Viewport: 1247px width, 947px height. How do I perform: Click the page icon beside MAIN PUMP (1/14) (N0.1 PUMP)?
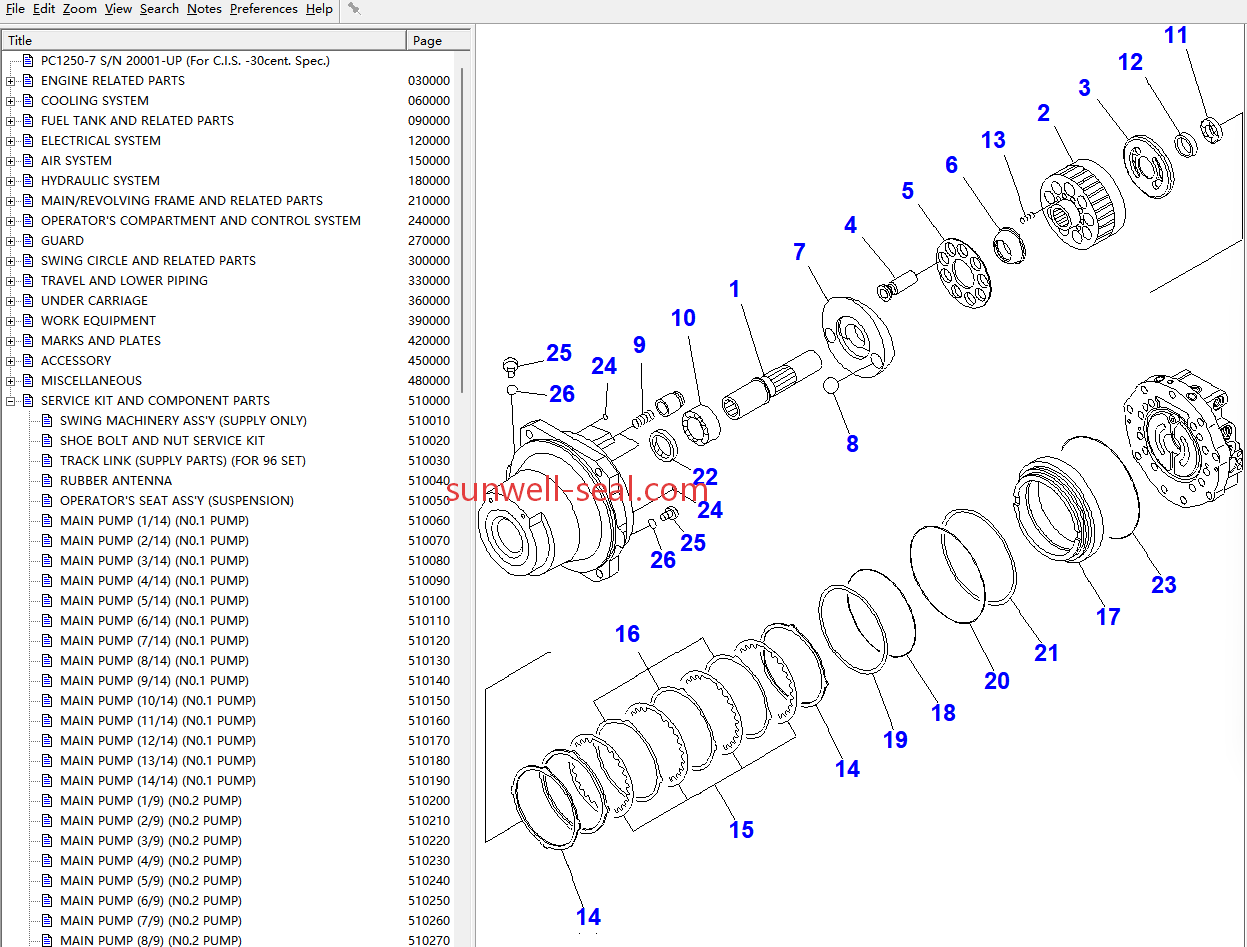coord(46,521)
